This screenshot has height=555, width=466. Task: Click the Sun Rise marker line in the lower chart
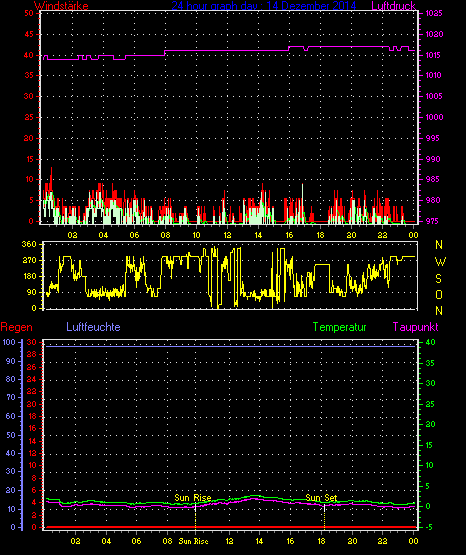[195, 516]
